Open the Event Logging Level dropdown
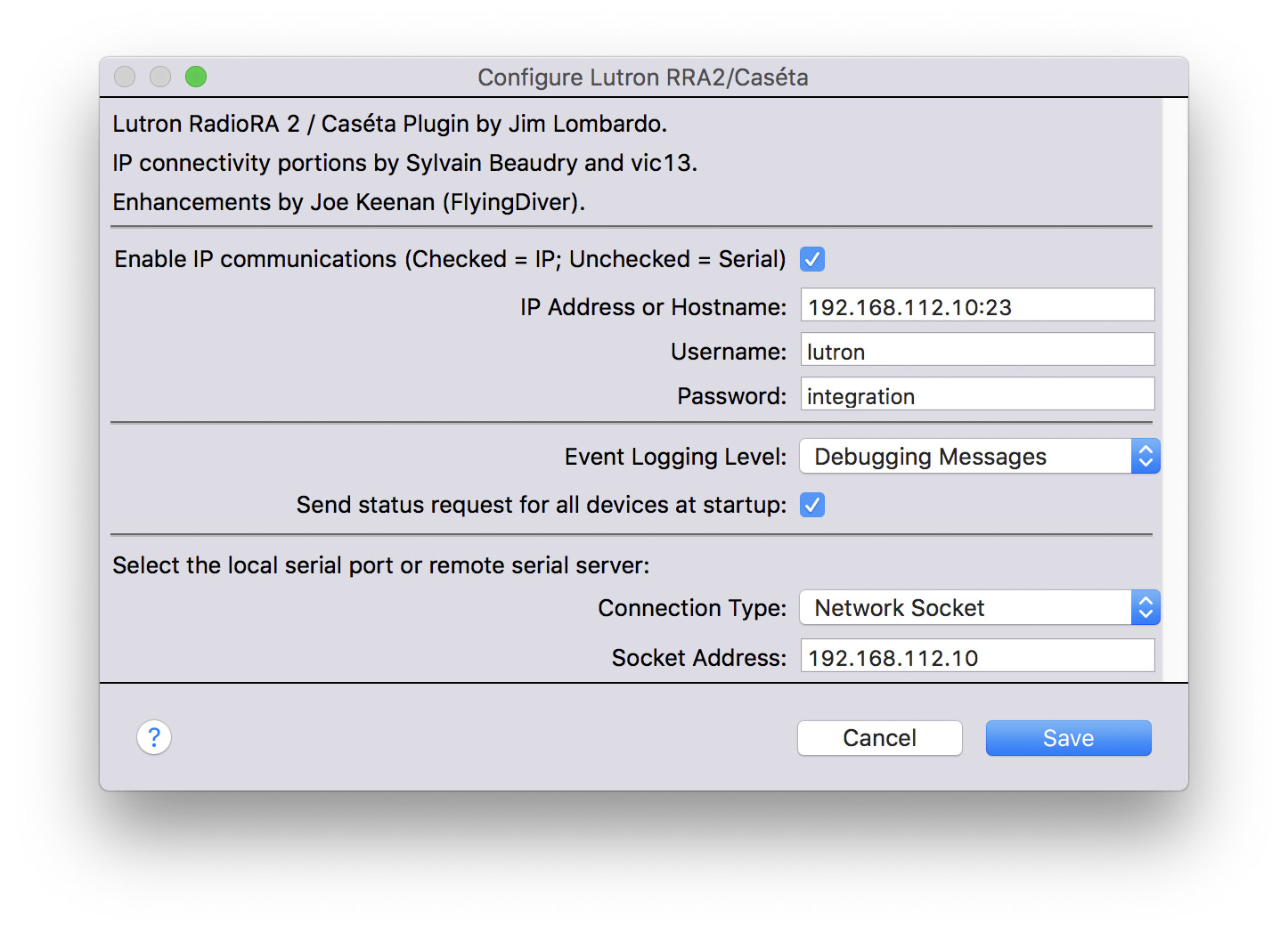The height and width of the screenshot is (933, 1288). click(979, 457)
